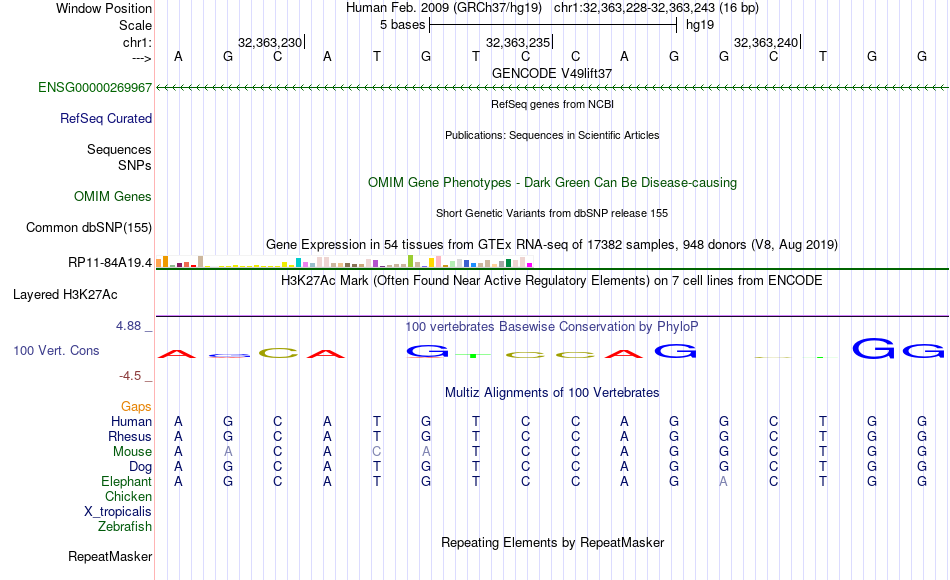950x580 pixels.
Task: Select the Mouse species label
Action: point(132,452)
